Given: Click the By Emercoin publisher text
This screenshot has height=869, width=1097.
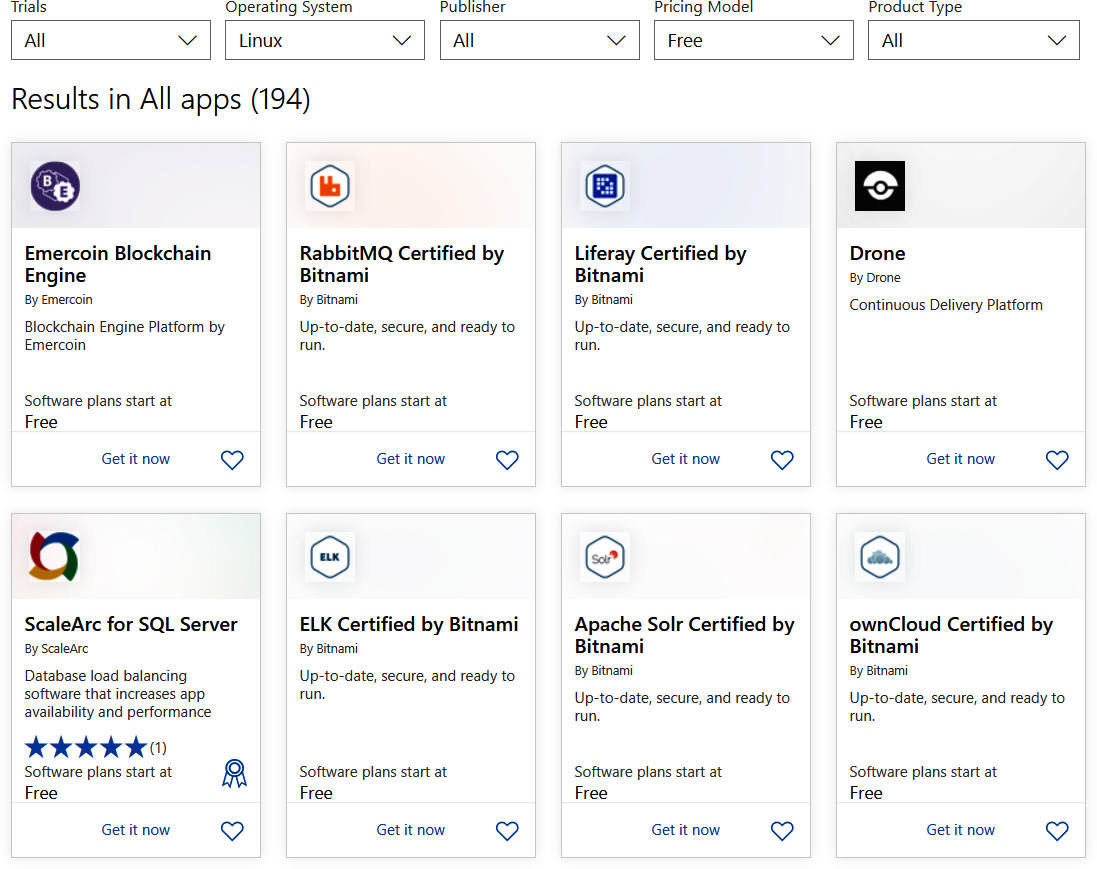Looking at the screenshot, I should click(x=59, y=299).
